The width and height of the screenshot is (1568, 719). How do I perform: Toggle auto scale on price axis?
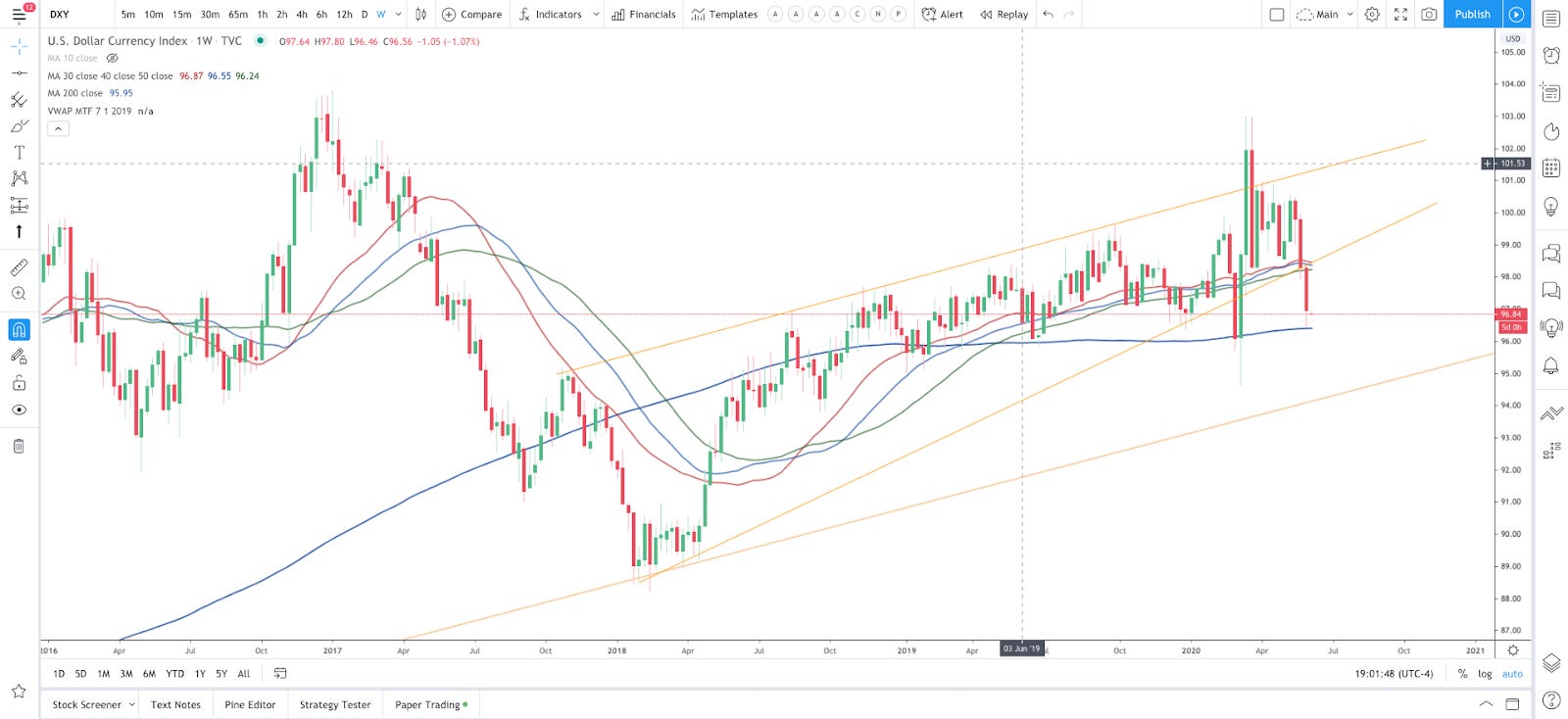pos(1513,674)
